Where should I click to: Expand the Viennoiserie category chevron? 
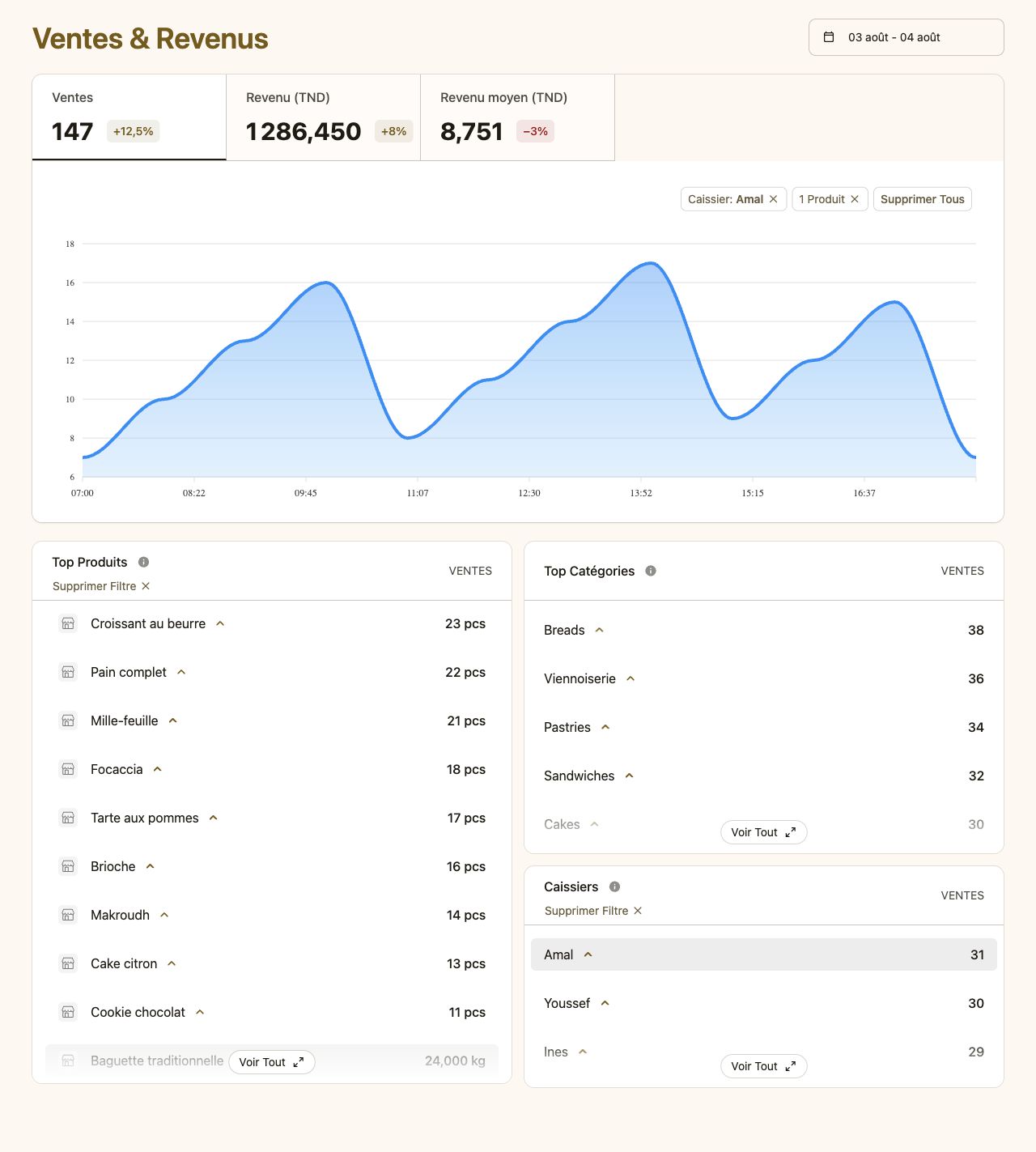pos(631,678)
